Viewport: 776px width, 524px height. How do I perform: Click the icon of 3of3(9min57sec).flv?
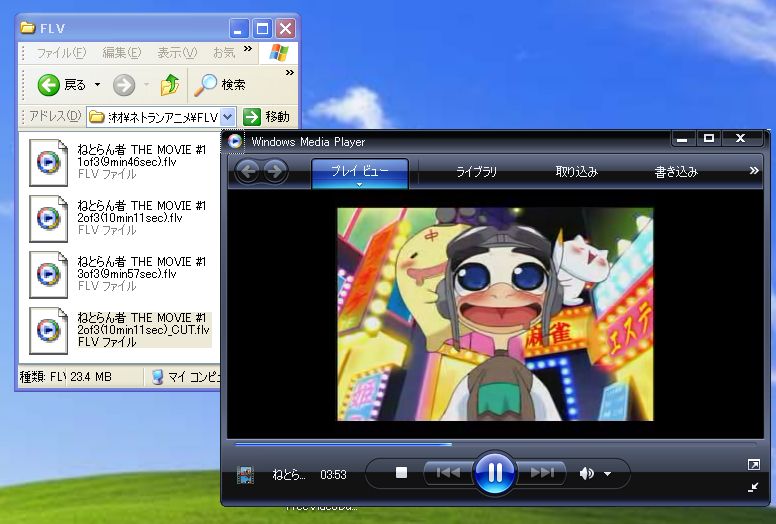48,274
